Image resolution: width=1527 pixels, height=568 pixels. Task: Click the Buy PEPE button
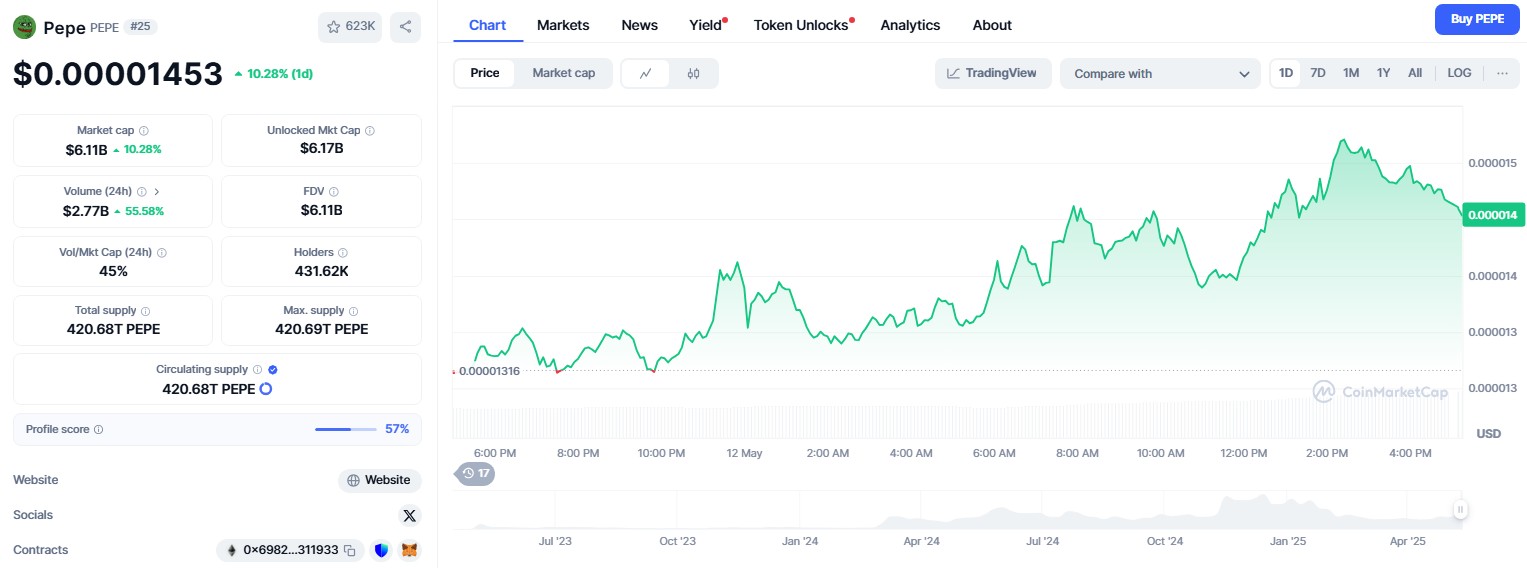point(1476,19)
